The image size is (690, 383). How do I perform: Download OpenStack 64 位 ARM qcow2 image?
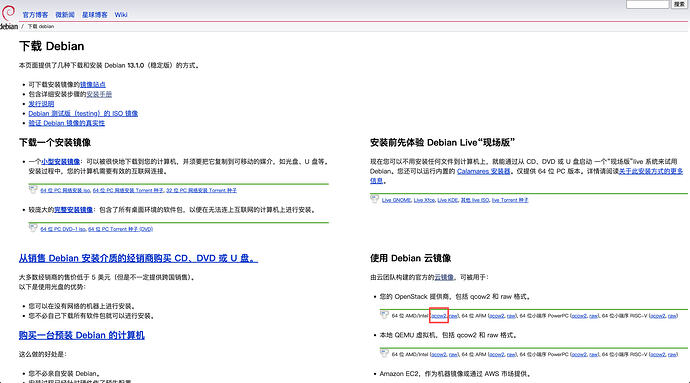pos(497,316)
